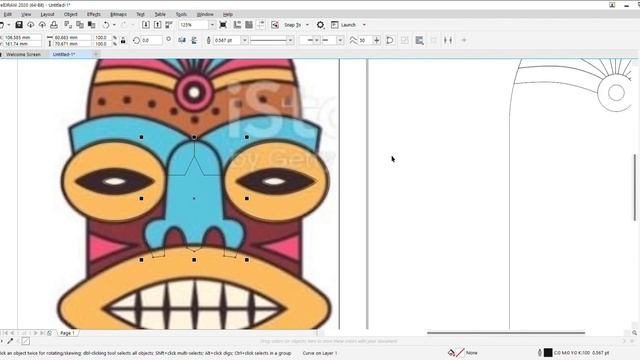Image resolution: width=640 pixels, height=360 pixels.
Task: Click the Print icon
Action: (54, 25)
